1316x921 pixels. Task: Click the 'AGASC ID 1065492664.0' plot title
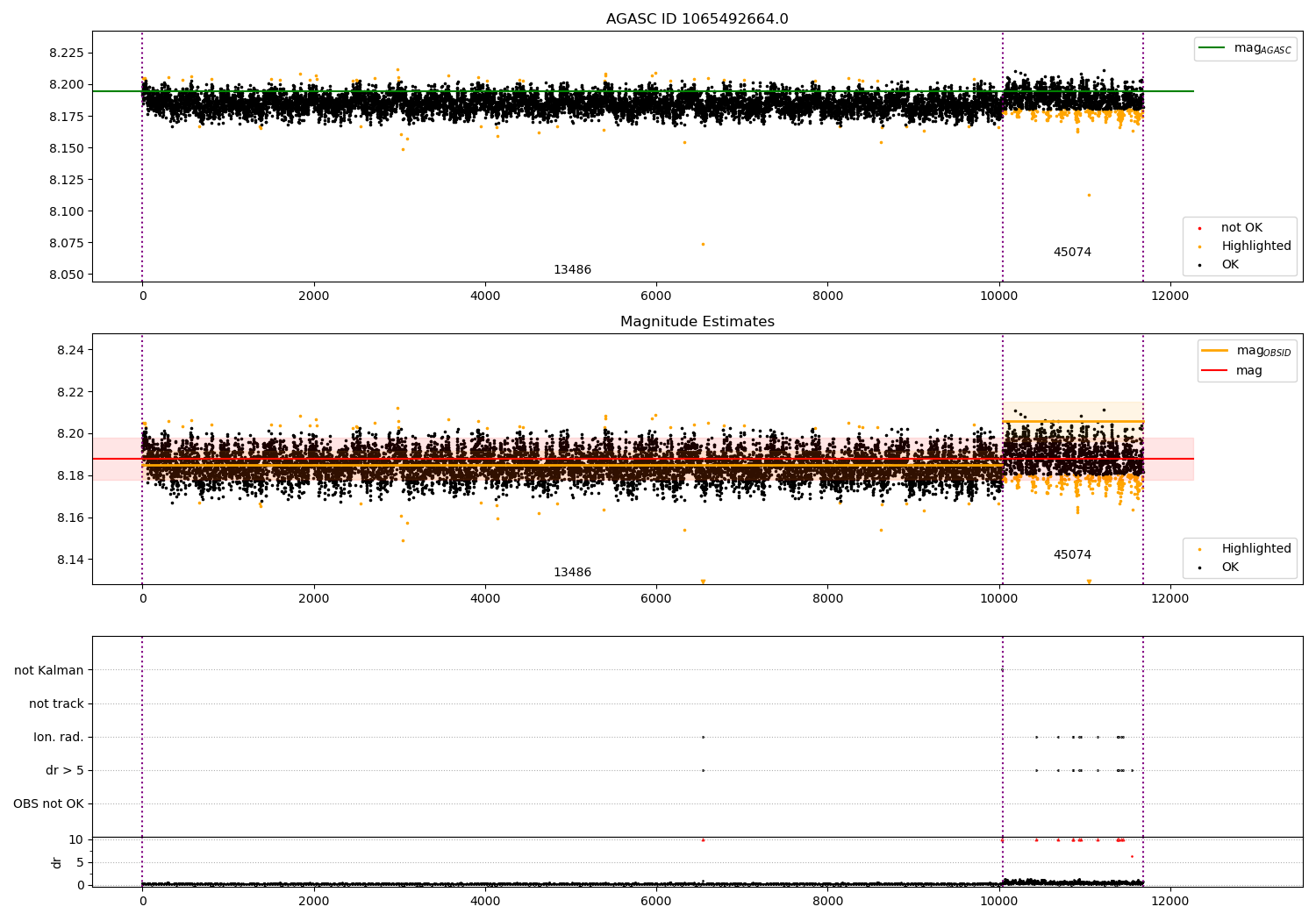(x=697, y=19)
